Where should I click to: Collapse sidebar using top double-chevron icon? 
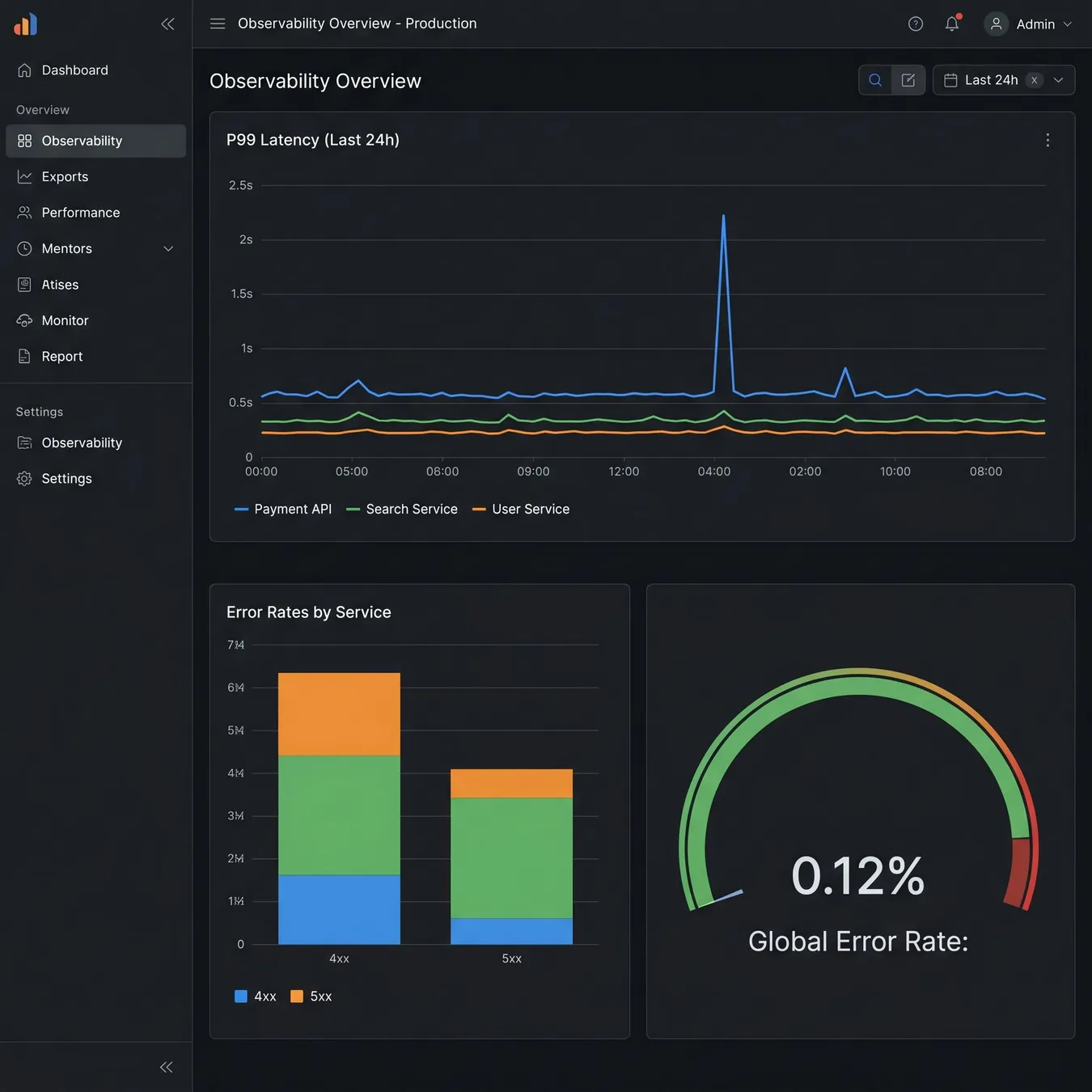(167, 24)
